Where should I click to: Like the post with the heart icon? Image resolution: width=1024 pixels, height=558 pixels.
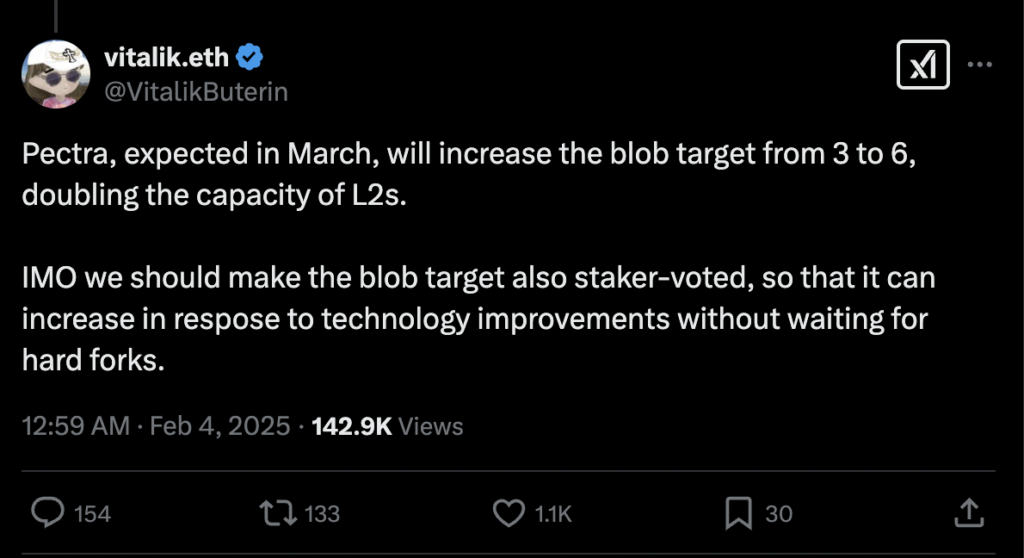(x=510, y=513)
